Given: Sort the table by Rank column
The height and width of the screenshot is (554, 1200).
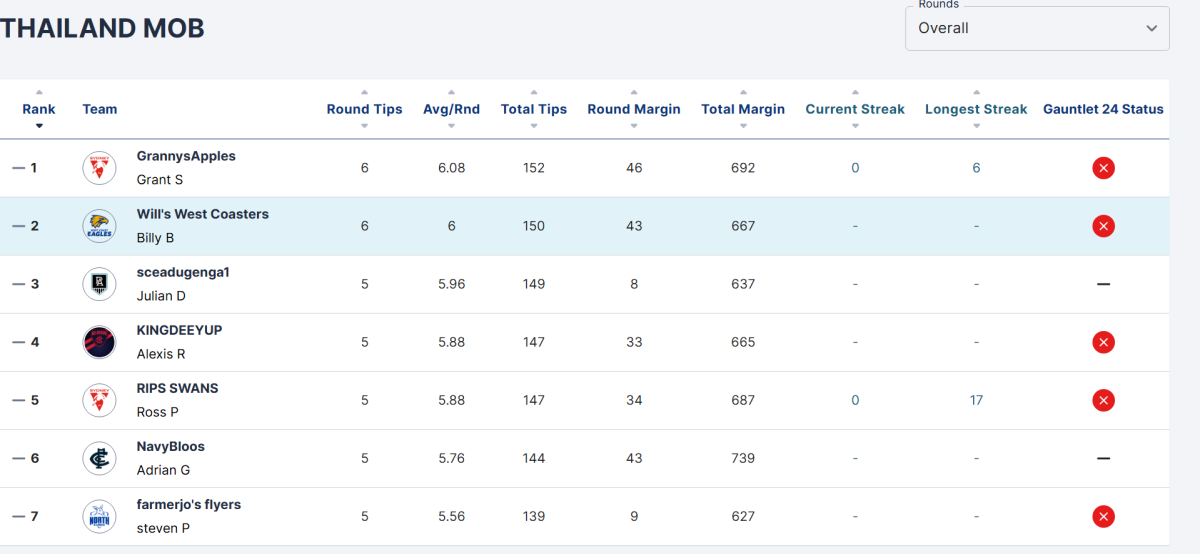Looking at the screenshot, I should [39, 109].
